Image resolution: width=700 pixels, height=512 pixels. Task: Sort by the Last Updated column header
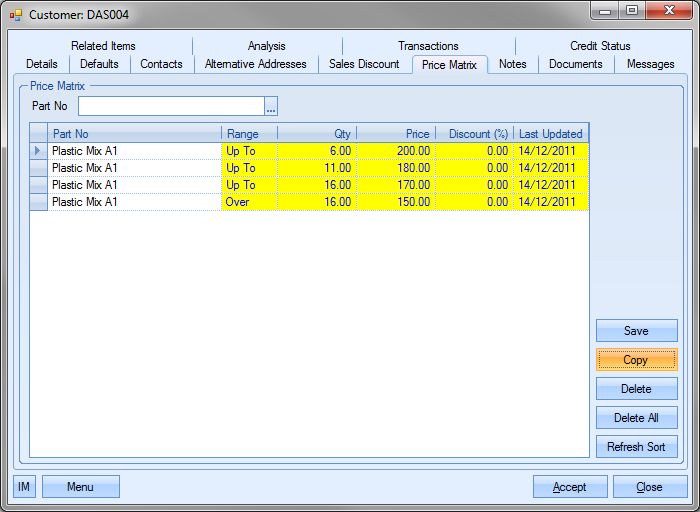click(x=550, y=133)
